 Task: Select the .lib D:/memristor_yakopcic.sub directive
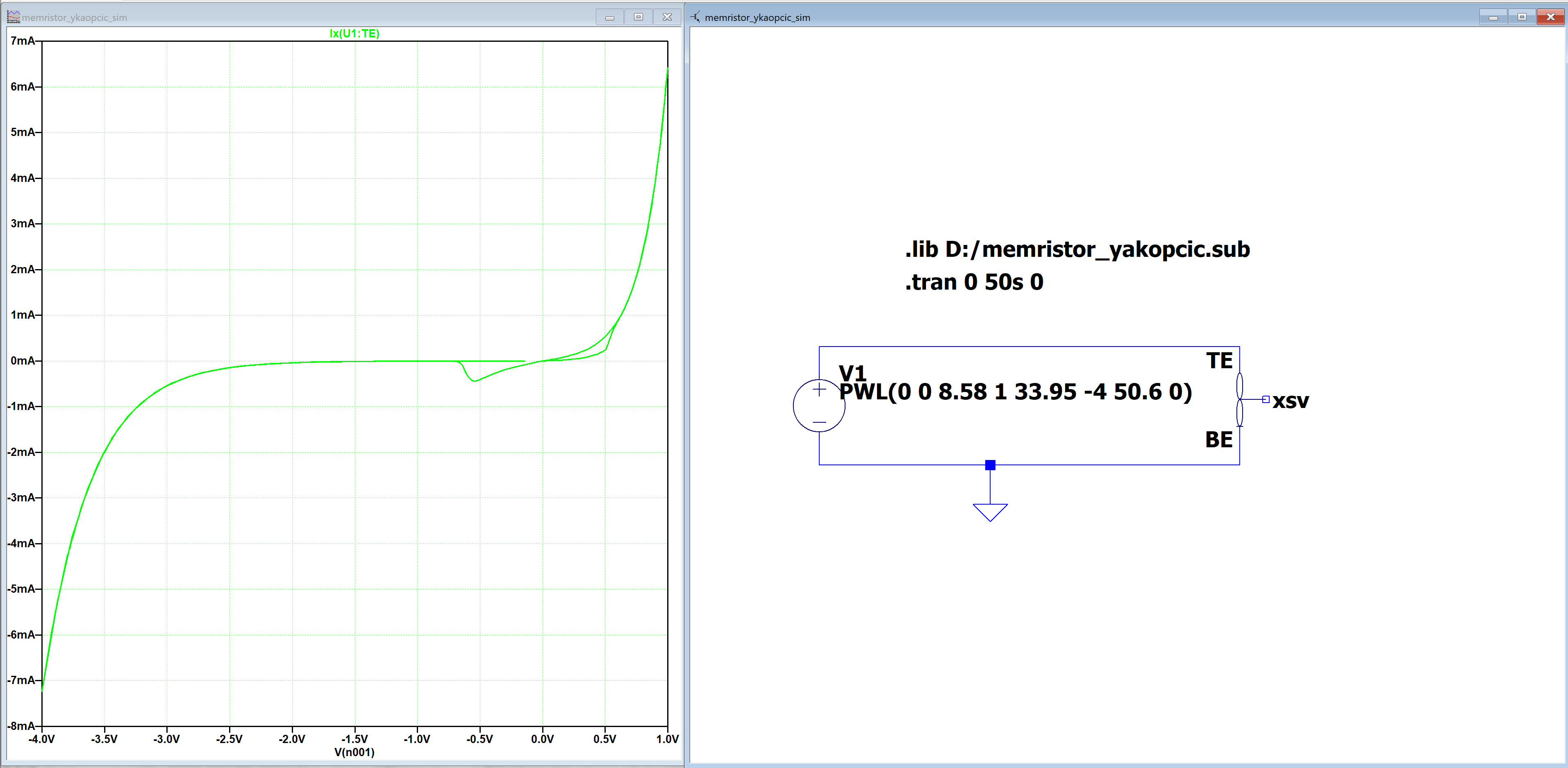coord(1077,249)
